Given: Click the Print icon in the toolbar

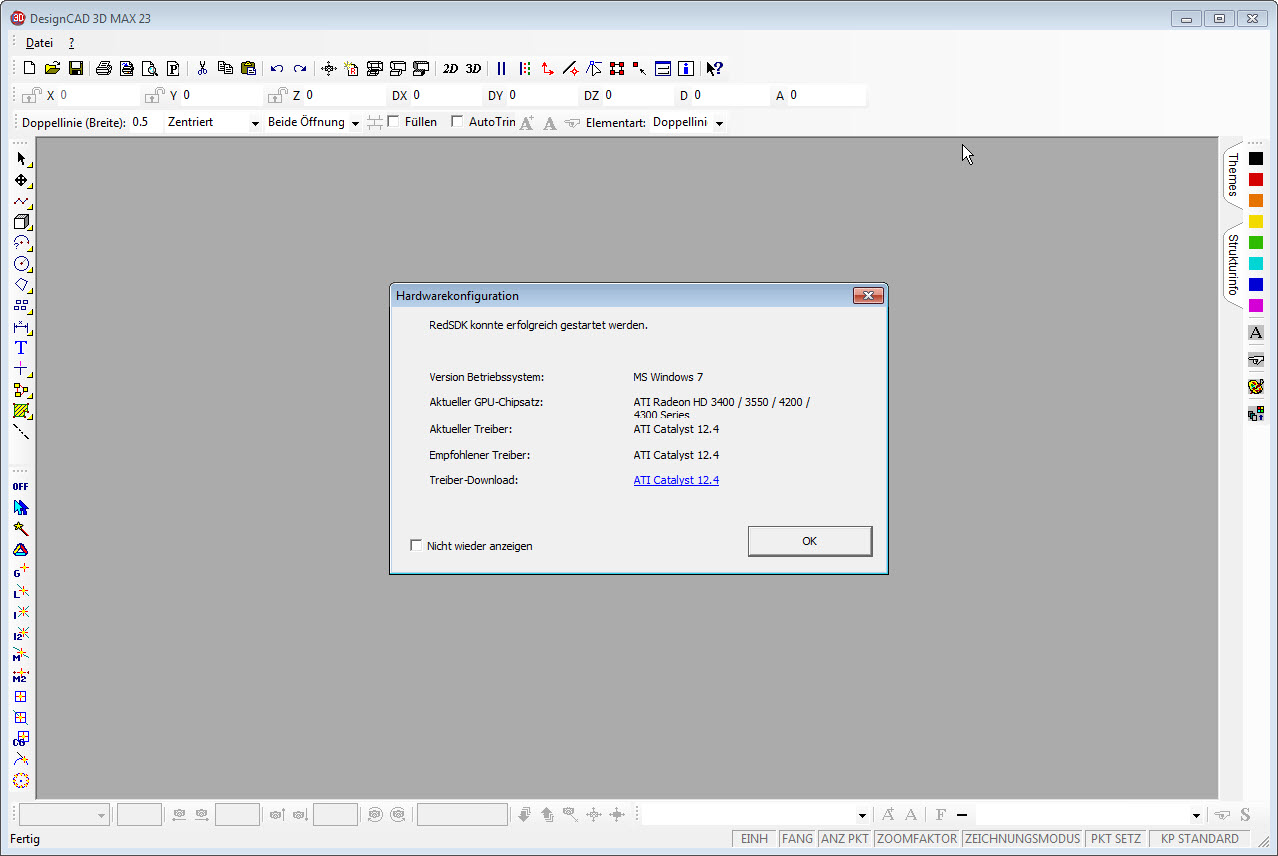Looking at the screenshot, I should pos(103,68).
